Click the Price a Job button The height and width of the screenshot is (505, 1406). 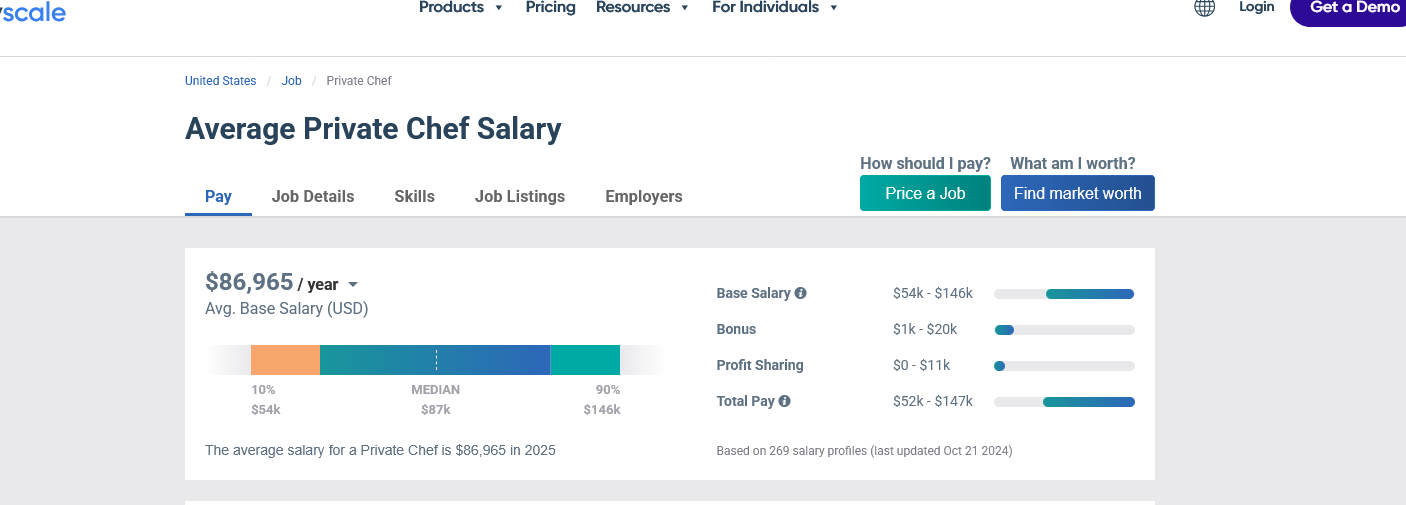coord(925,194)
